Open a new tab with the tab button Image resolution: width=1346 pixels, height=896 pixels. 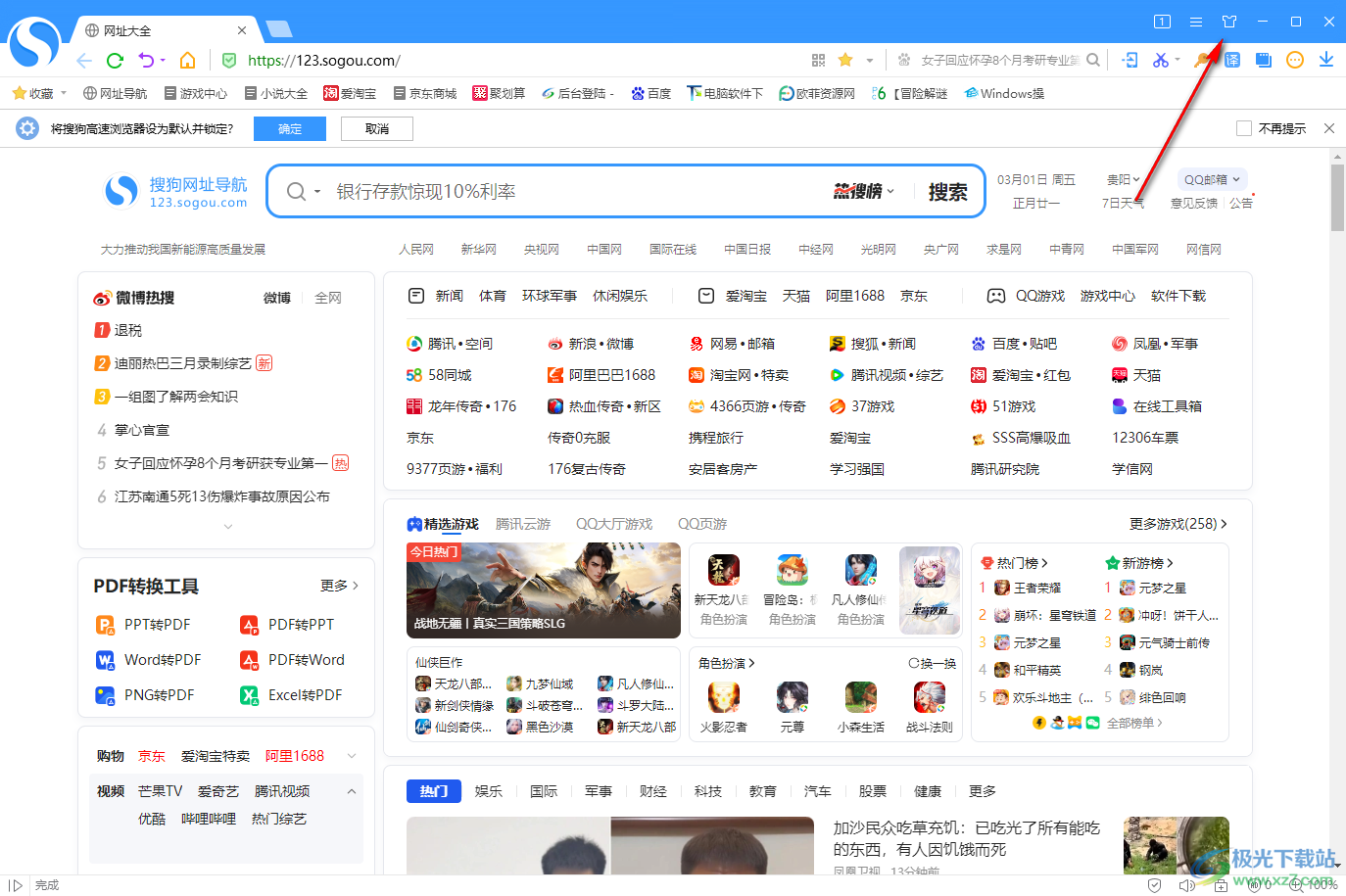(x=279, y=30)
